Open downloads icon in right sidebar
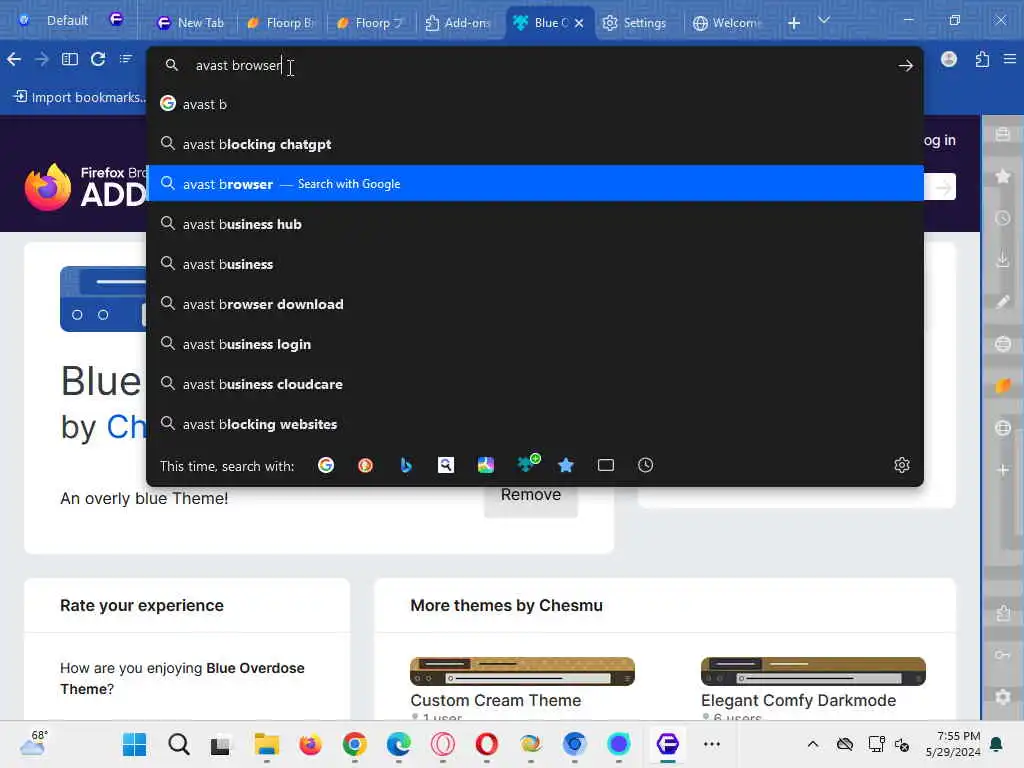 click(1003, 260)
